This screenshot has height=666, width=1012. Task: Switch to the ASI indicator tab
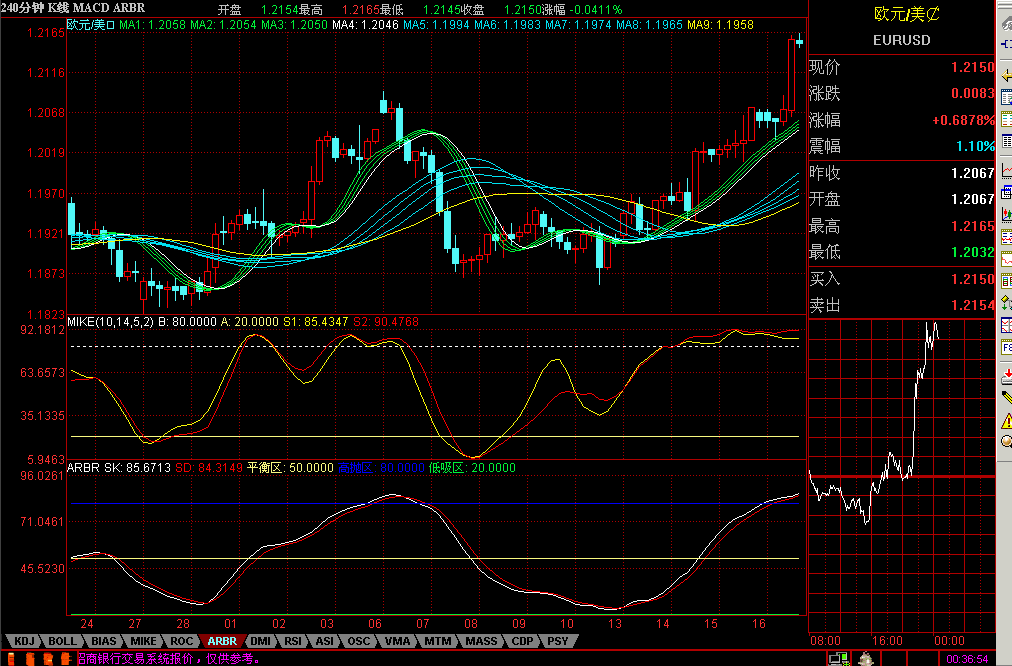coord(325,641)
